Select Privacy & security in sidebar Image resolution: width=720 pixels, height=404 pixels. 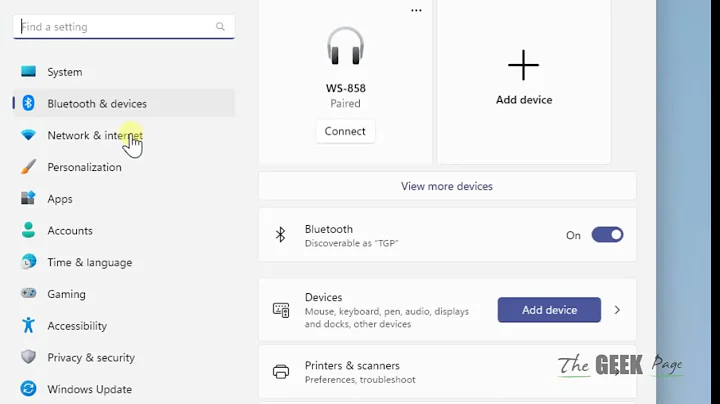[x=90, y=357]
